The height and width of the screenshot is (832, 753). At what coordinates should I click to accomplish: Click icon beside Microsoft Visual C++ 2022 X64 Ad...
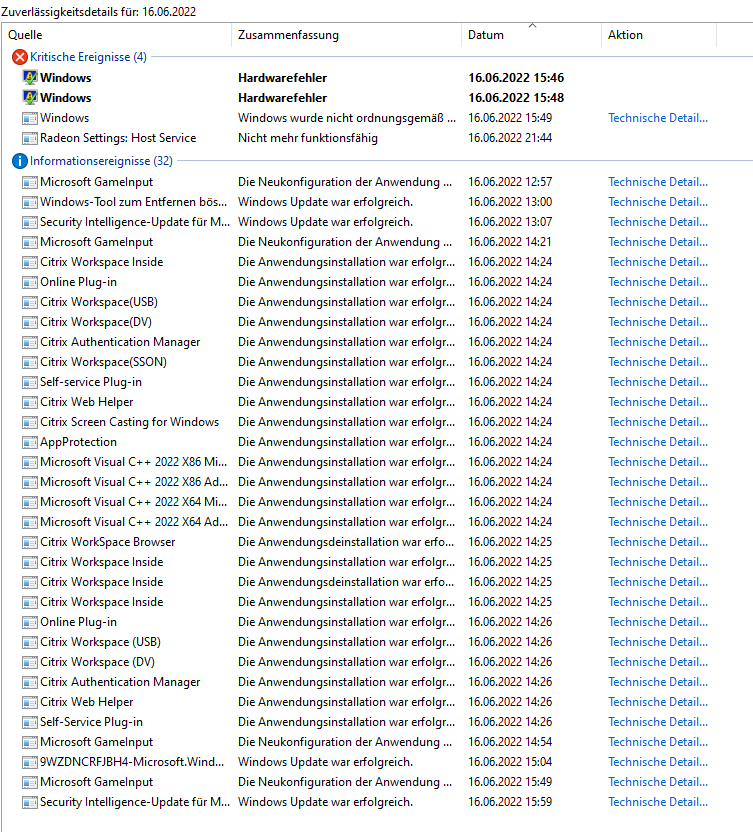pos(30,523)
